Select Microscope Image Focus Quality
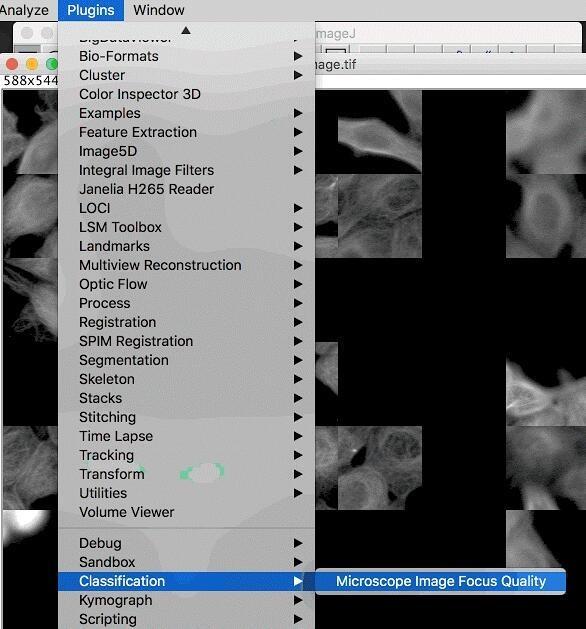This screenshot has height=629, width=586. pyautogui.click(x=440, y=581)
